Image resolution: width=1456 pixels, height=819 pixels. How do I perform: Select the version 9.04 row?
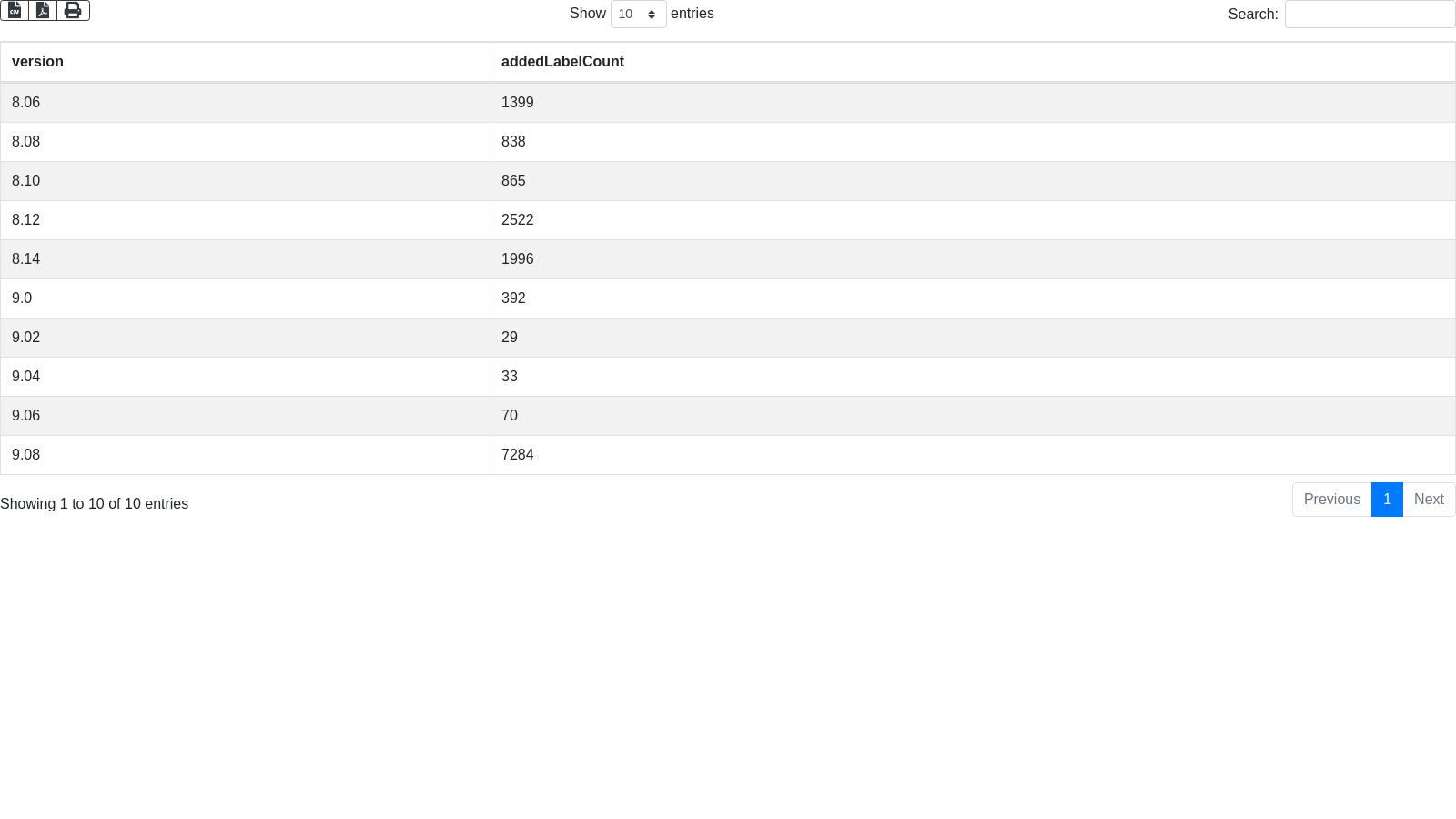tap(25, 377)
